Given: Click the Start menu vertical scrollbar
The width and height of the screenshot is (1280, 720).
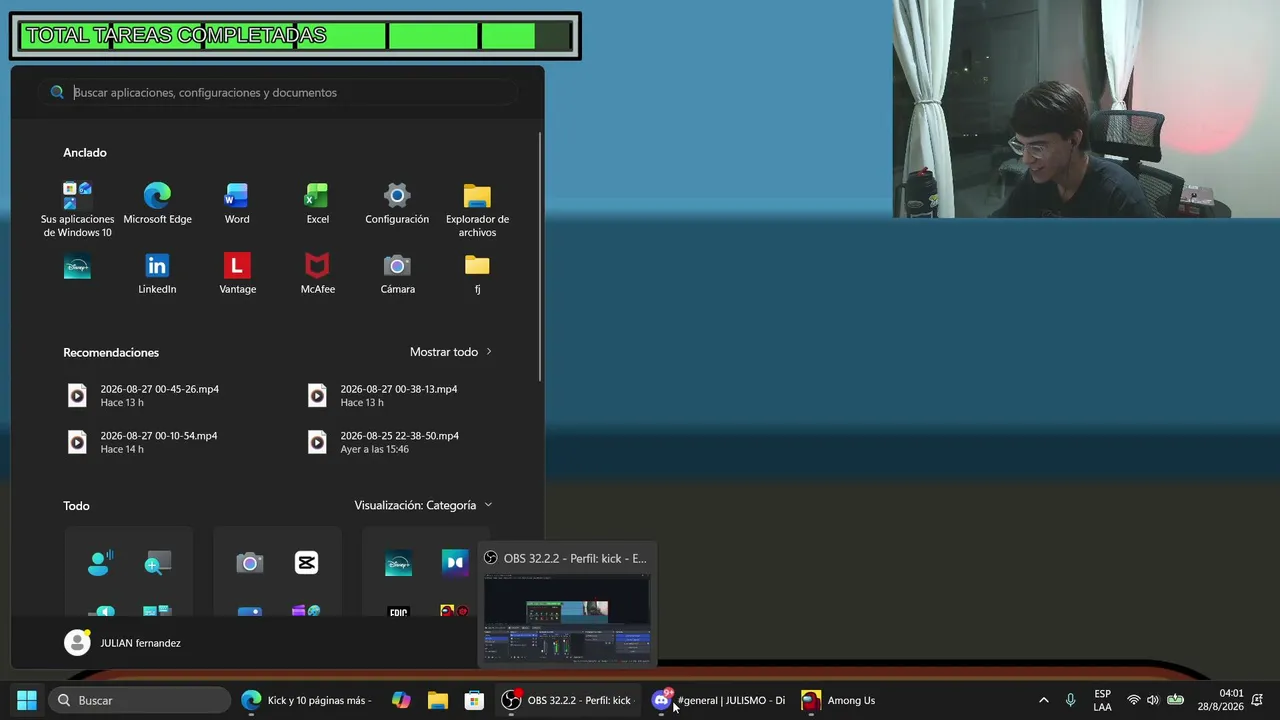Looking at the screenshot, I should 541,257.
